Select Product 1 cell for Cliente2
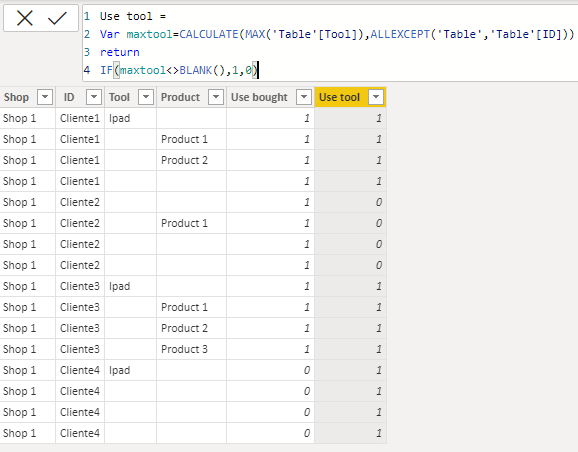Image resolution: width=578 pixels, height=452 pixels. [x=191, y=223]
